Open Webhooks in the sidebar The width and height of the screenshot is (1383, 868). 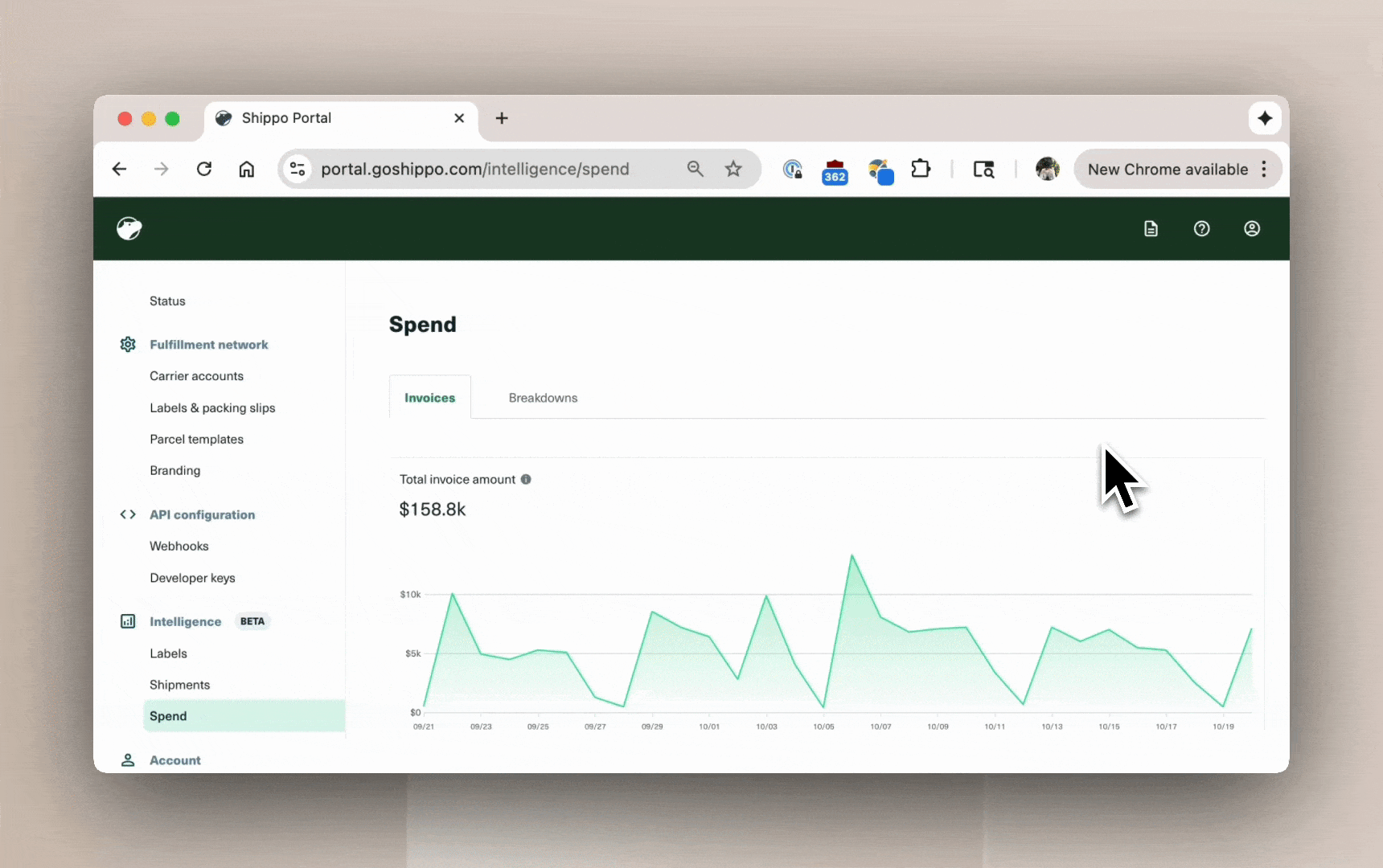tap(179, 547)
